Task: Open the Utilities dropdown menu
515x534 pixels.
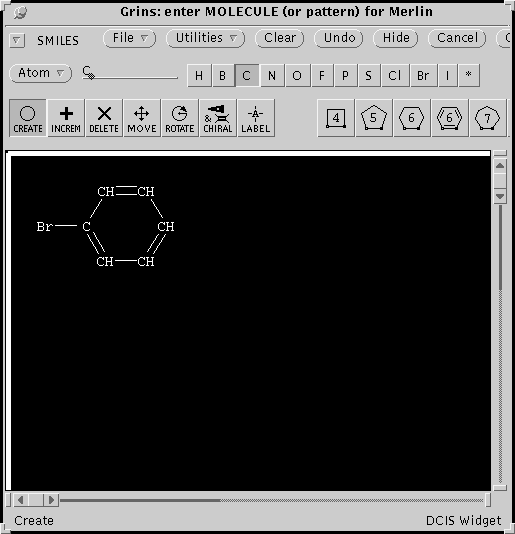Action: click(x=205, y=38)
